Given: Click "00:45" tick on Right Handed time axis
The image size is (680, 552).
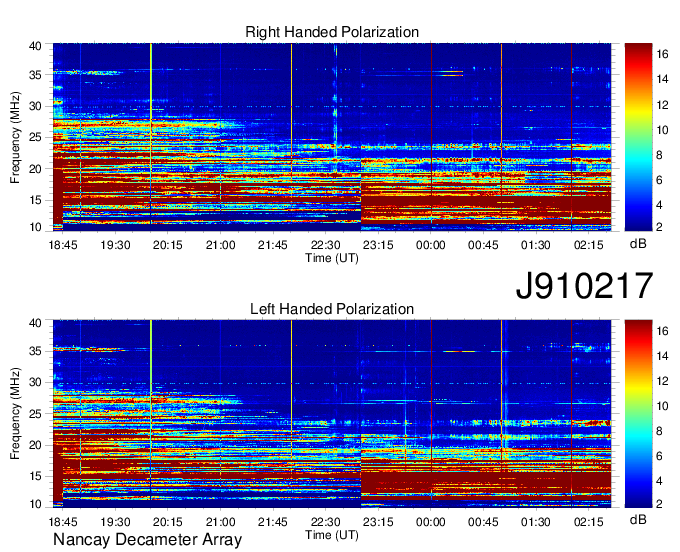Looking at the screenshot, I should [x=483, y=245].
